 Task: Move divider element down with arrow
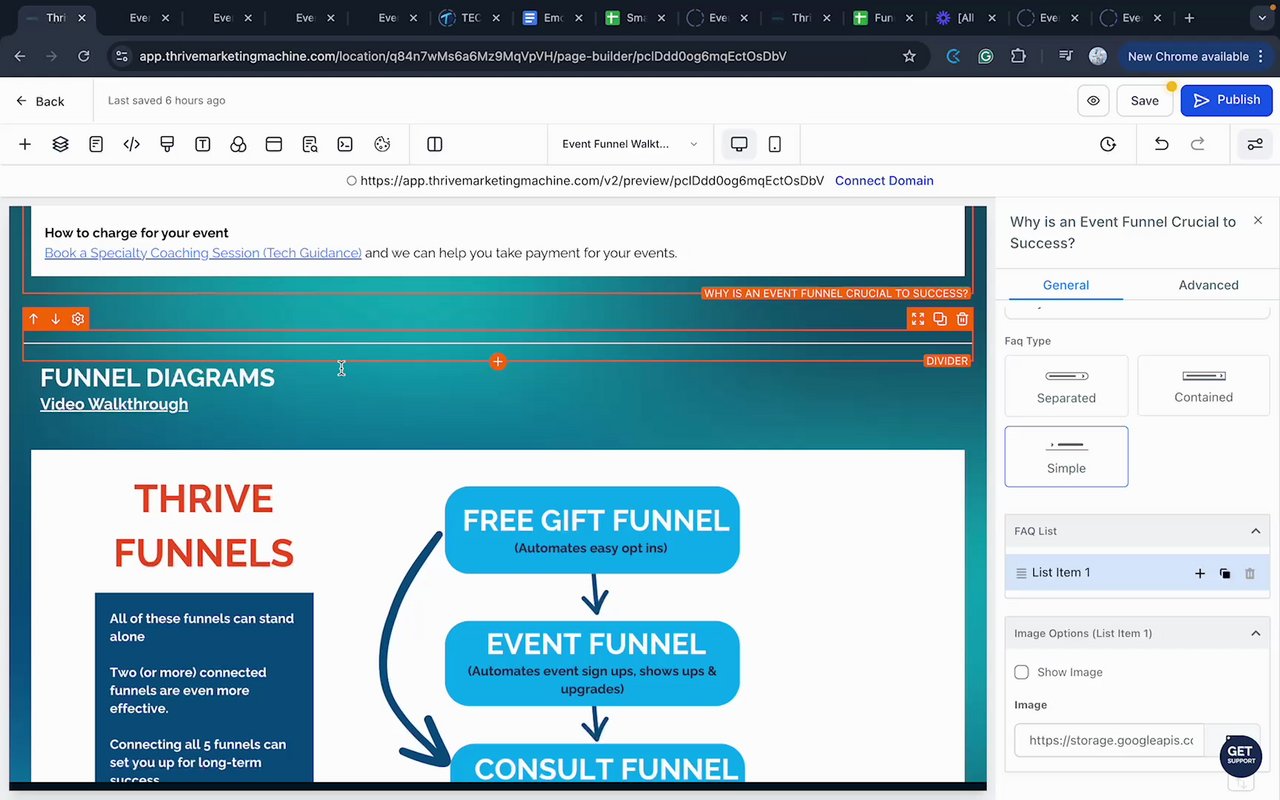[x=55, y=319]
